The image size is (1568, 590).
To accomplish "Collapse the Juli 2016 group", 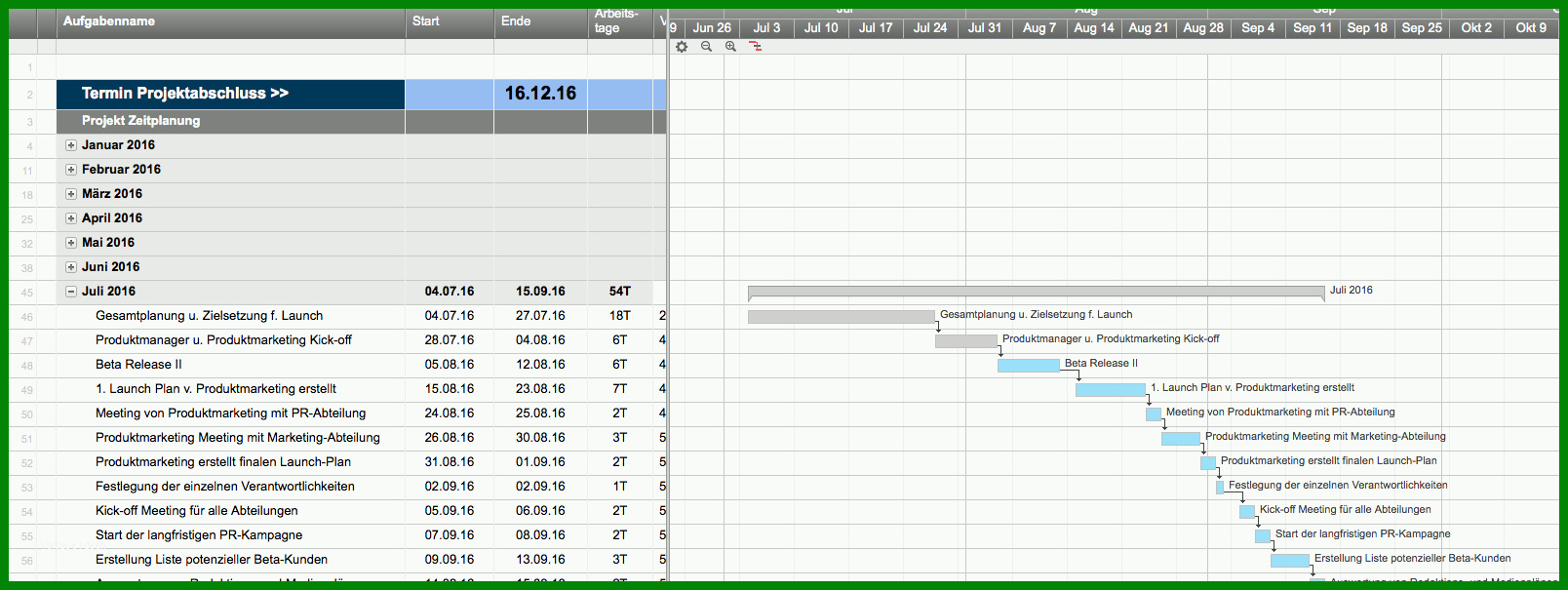I will 71,292.
